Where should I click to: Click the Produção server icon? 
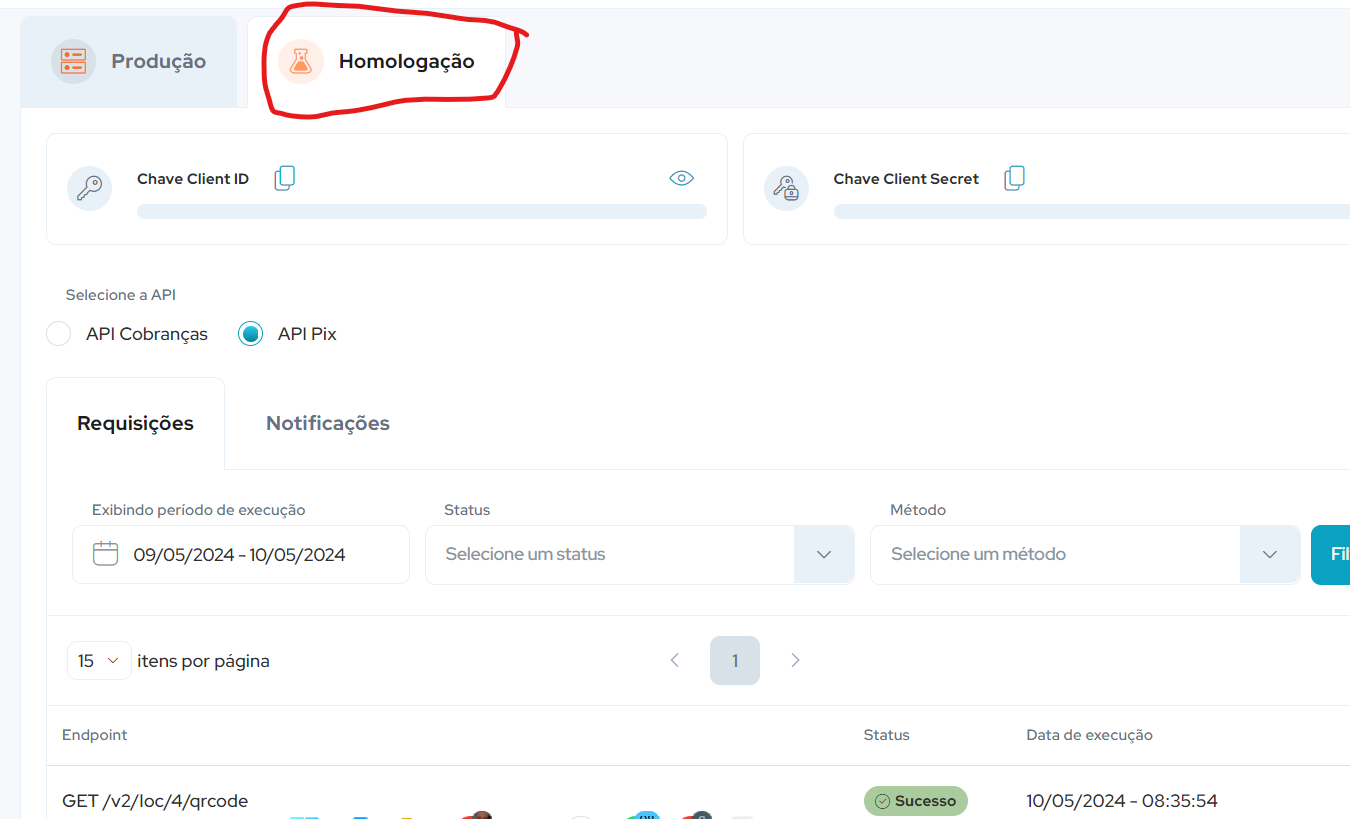pyautogui.click(x=73, y=61)
